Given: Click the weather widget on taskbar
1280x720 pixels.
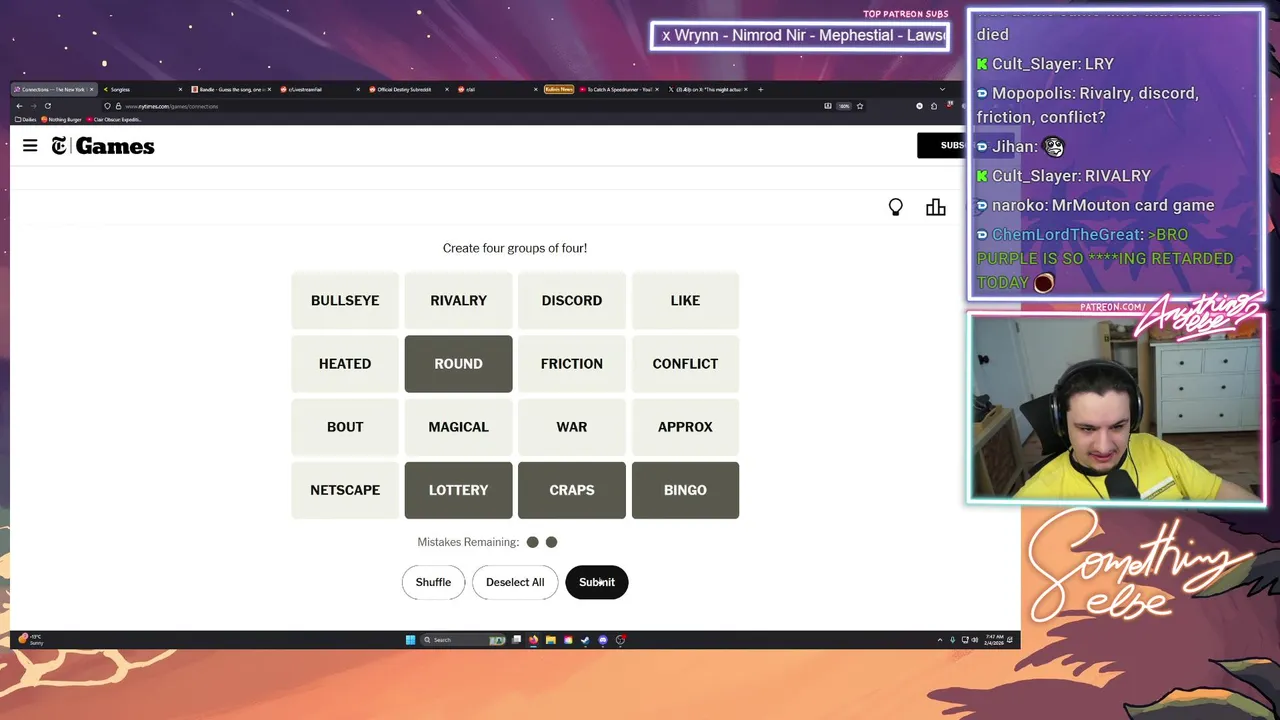Looking at the screenshot, I should tap(31, 640).
